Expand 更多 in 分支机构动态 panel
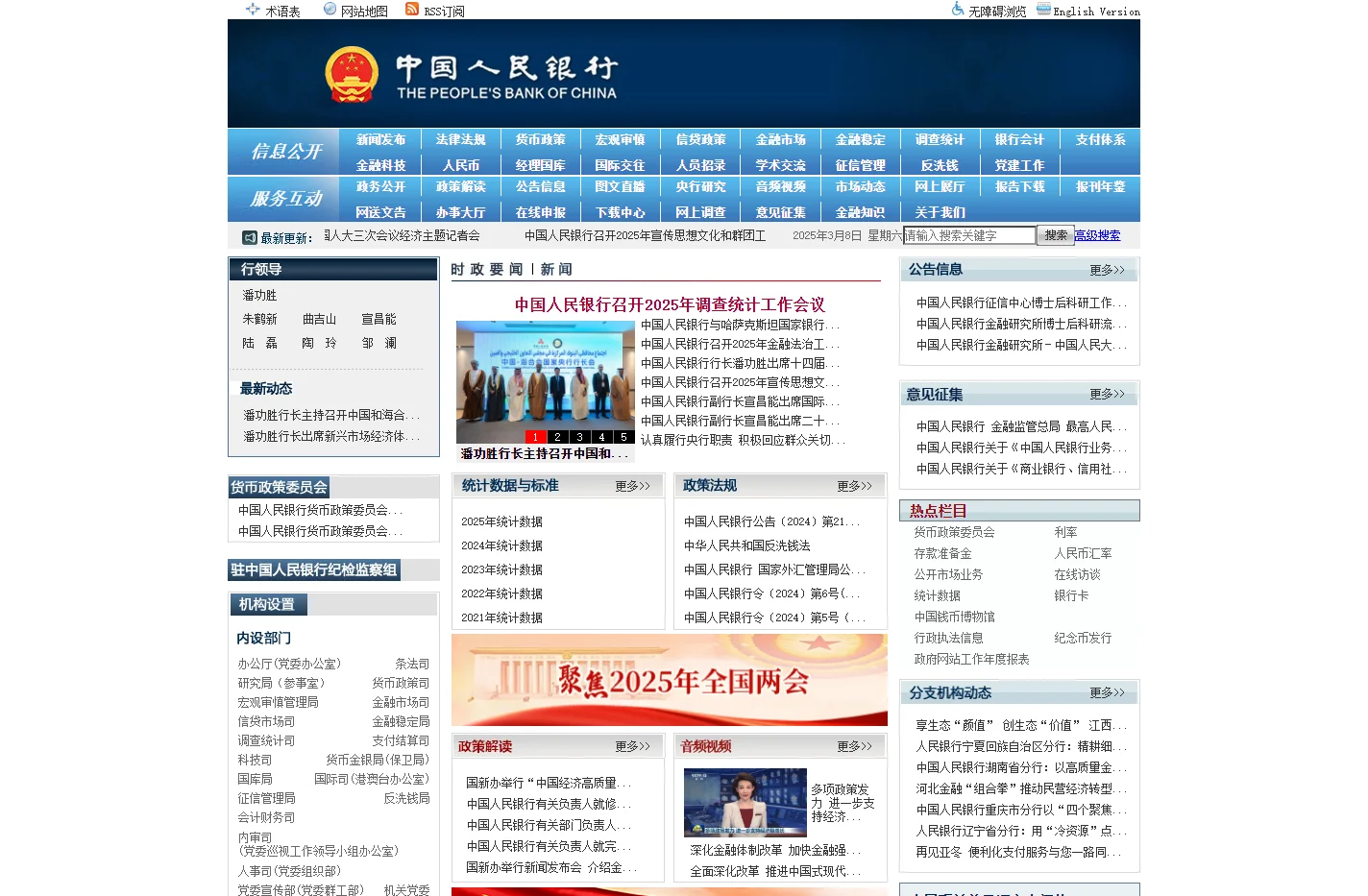The width and height of the screenshot is (1368, 896). coord(1107,692)
